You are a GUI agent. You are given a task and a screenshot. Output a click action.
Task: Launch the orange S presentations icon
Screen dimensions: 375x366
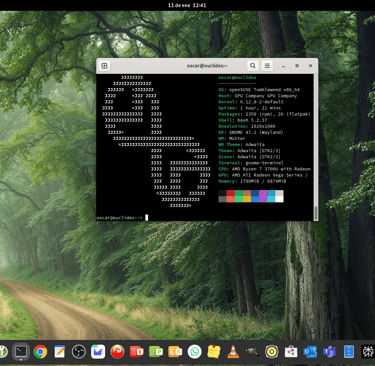click(175, 351)
